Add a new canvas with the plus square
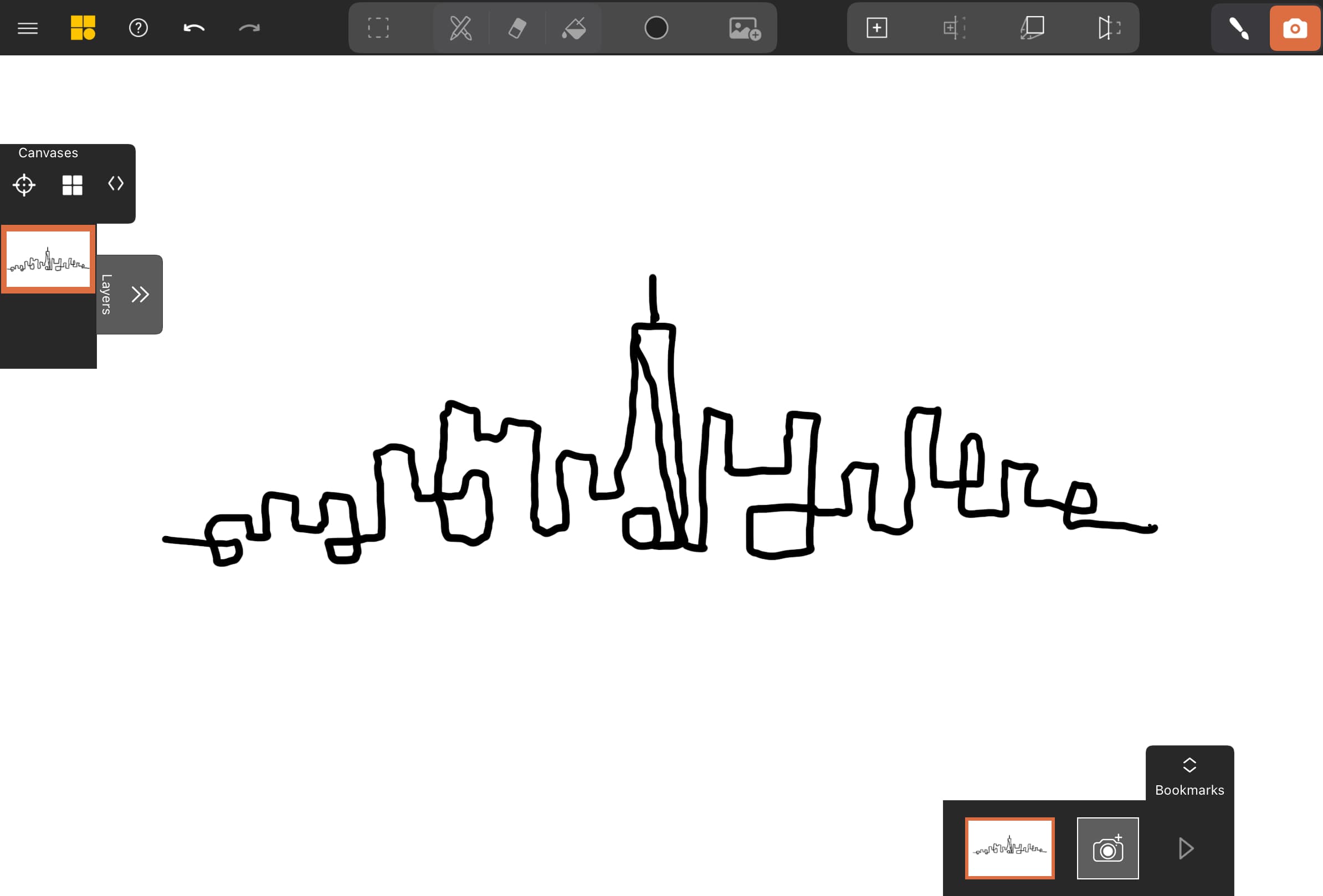This screenshot has width=1323, height=896. 876,28
